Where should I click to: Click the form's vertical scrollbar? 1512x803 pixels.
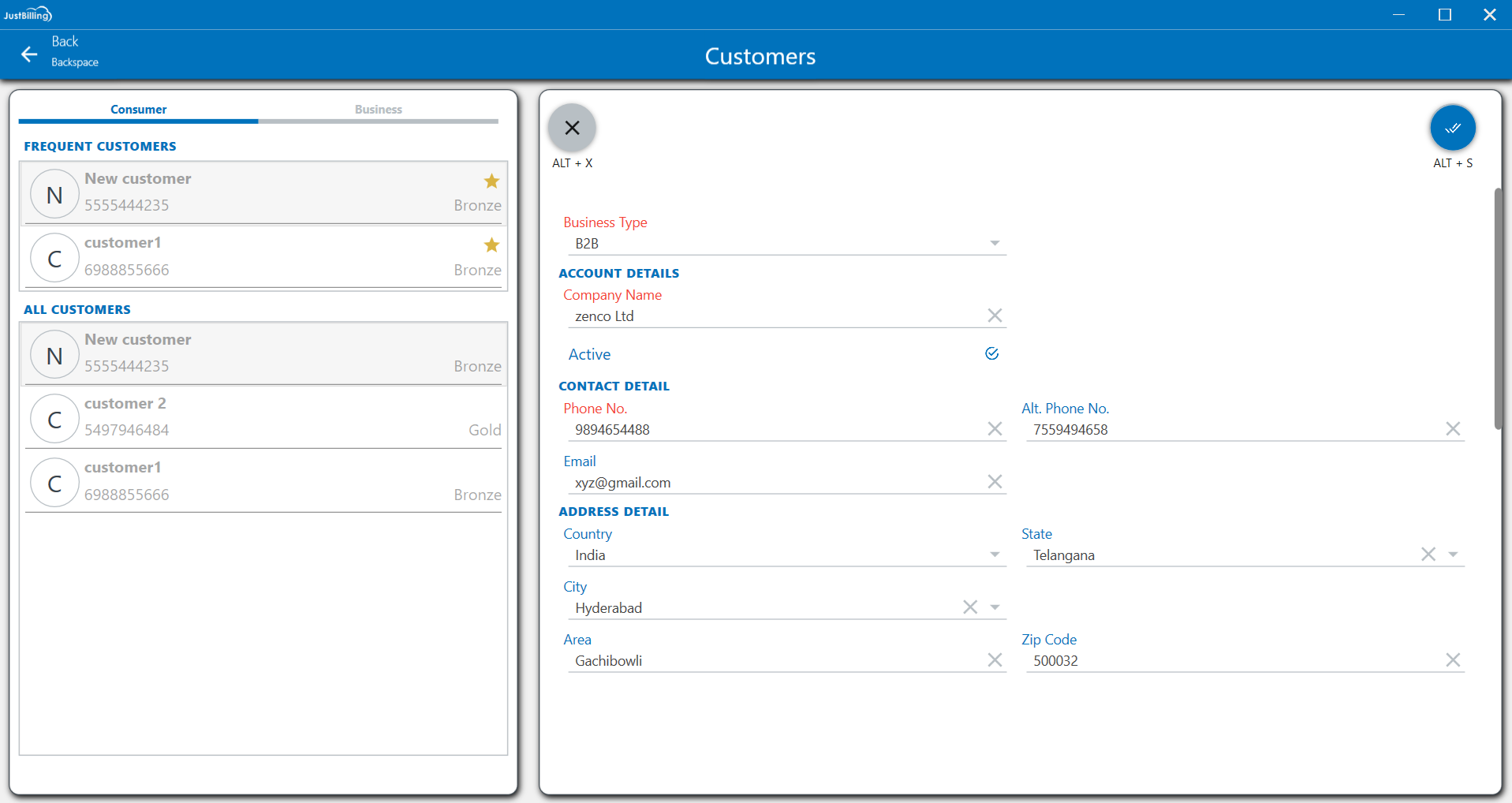[1497, 308]
